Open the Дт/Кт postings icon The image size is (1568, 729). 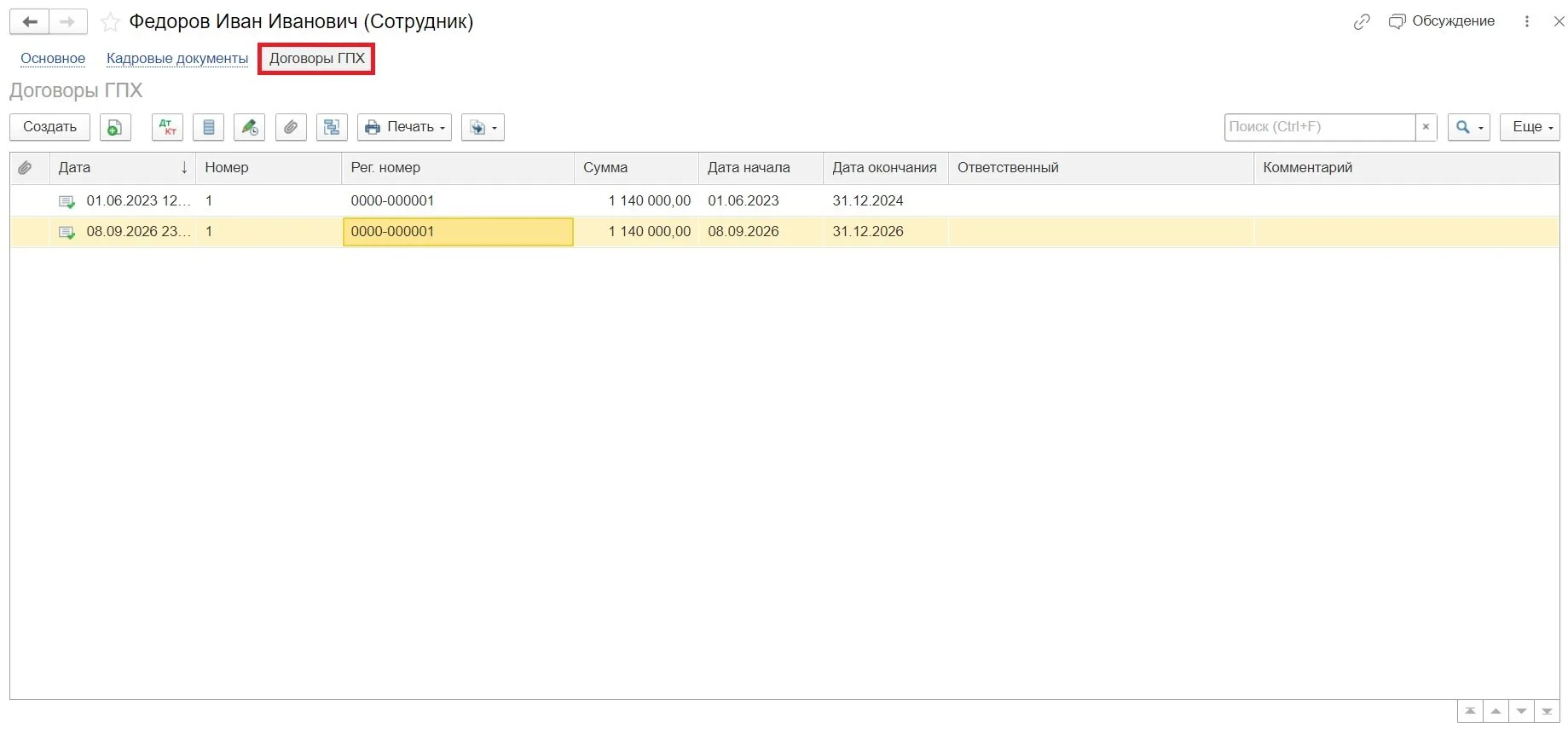point(168,127)
